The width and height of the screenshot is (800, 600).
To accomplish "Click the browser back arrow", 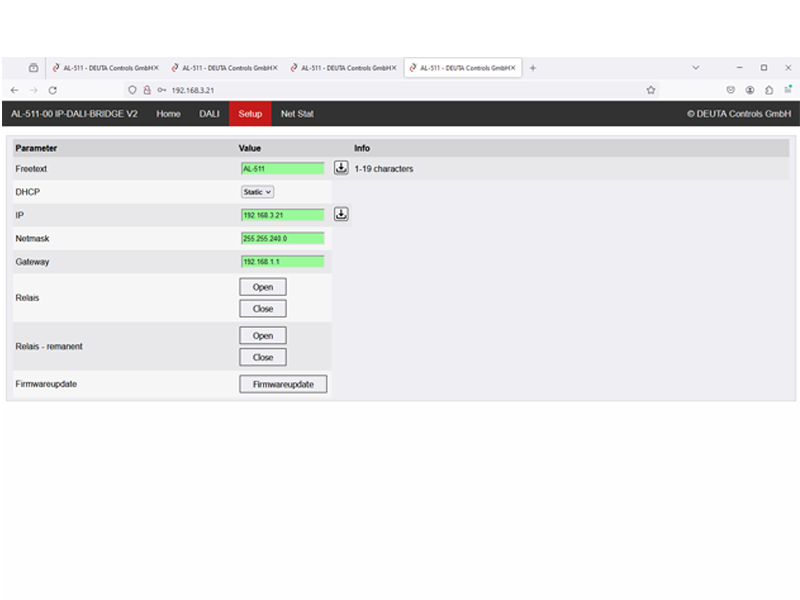I will point(14,90).
